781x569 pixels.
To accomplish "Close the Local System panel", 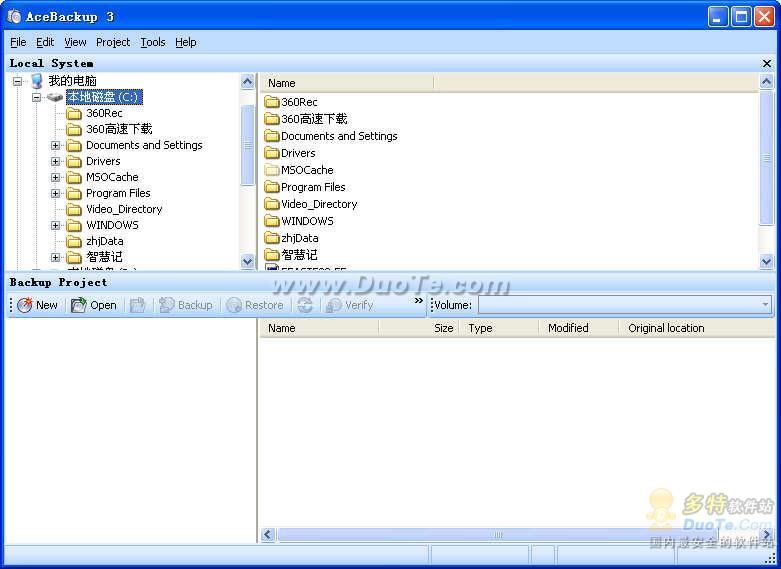I will (767, 63).
